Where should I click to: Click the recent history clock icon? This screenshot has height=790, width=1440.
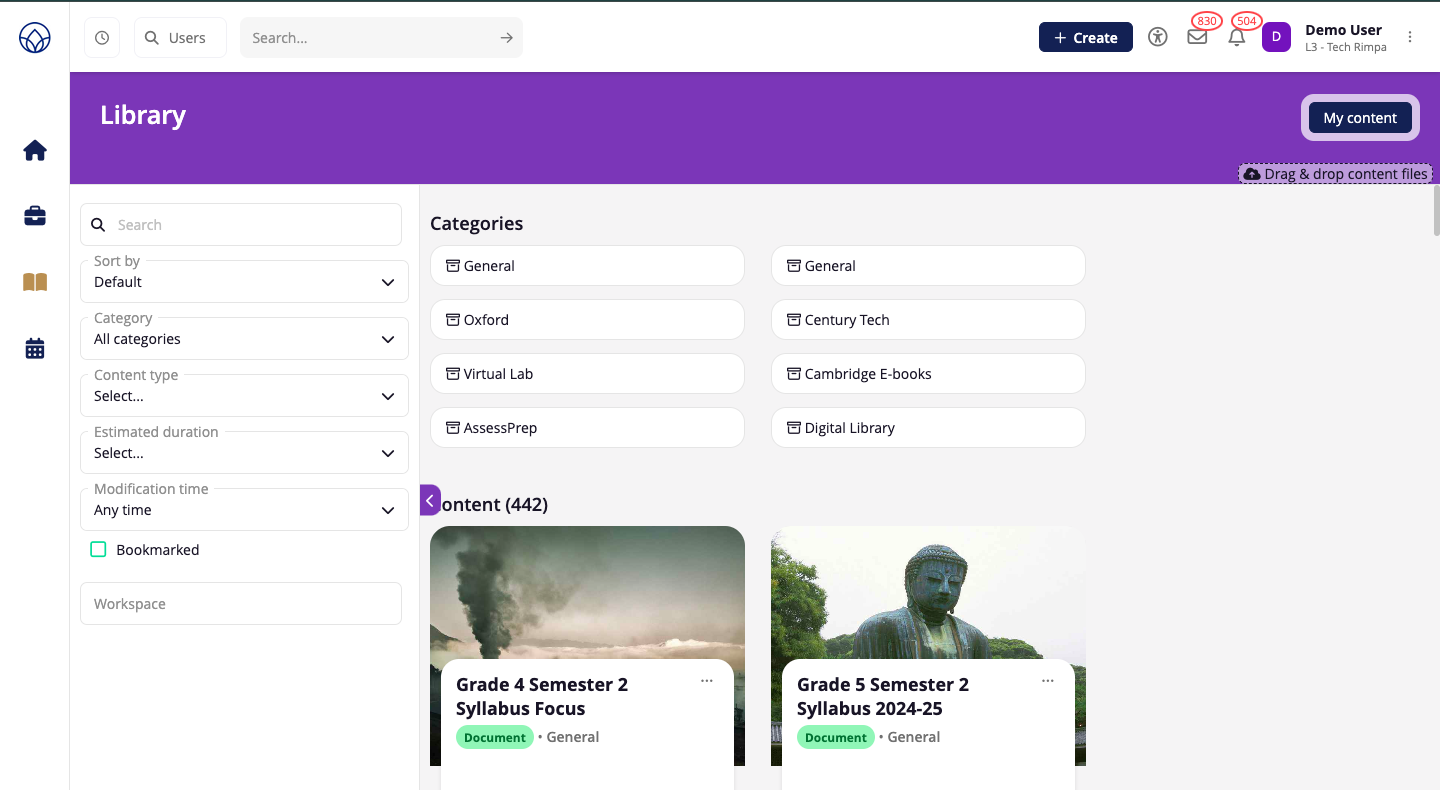(102, 38)
